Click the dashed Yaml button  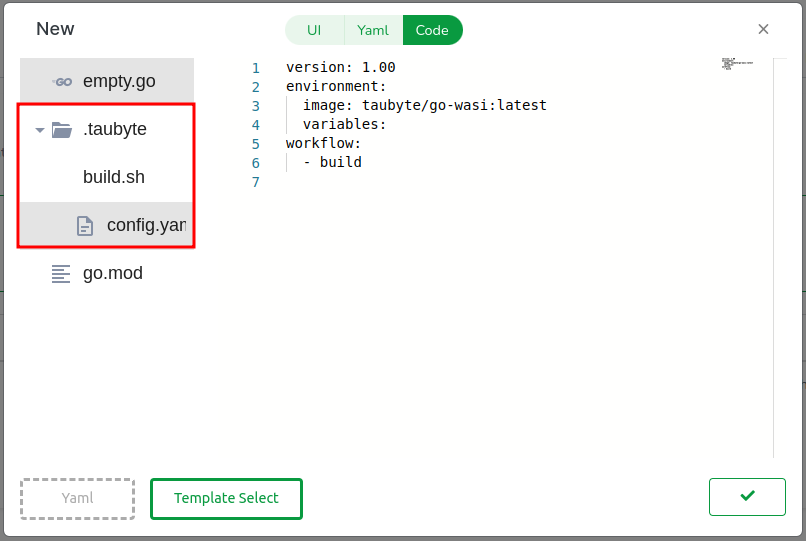77,498
